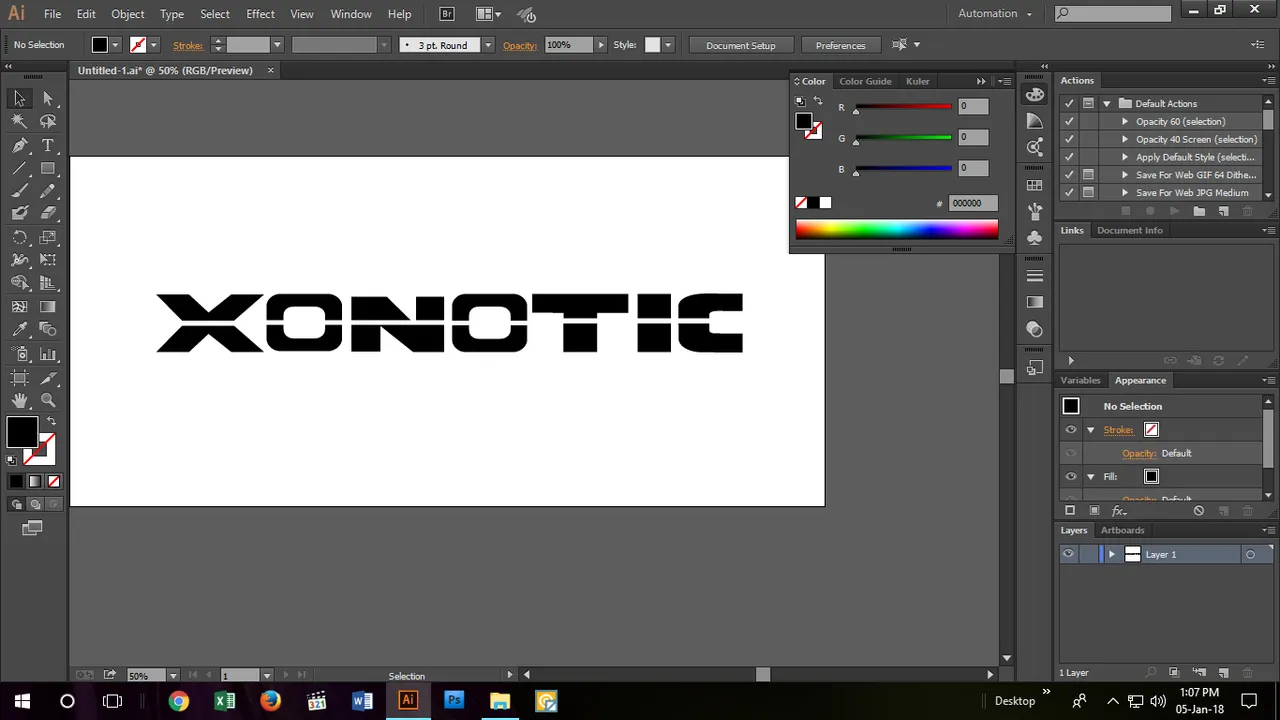This screenshot has height=720, width=1280.
Task: Click the hex color value field
Action: [972, 203]
